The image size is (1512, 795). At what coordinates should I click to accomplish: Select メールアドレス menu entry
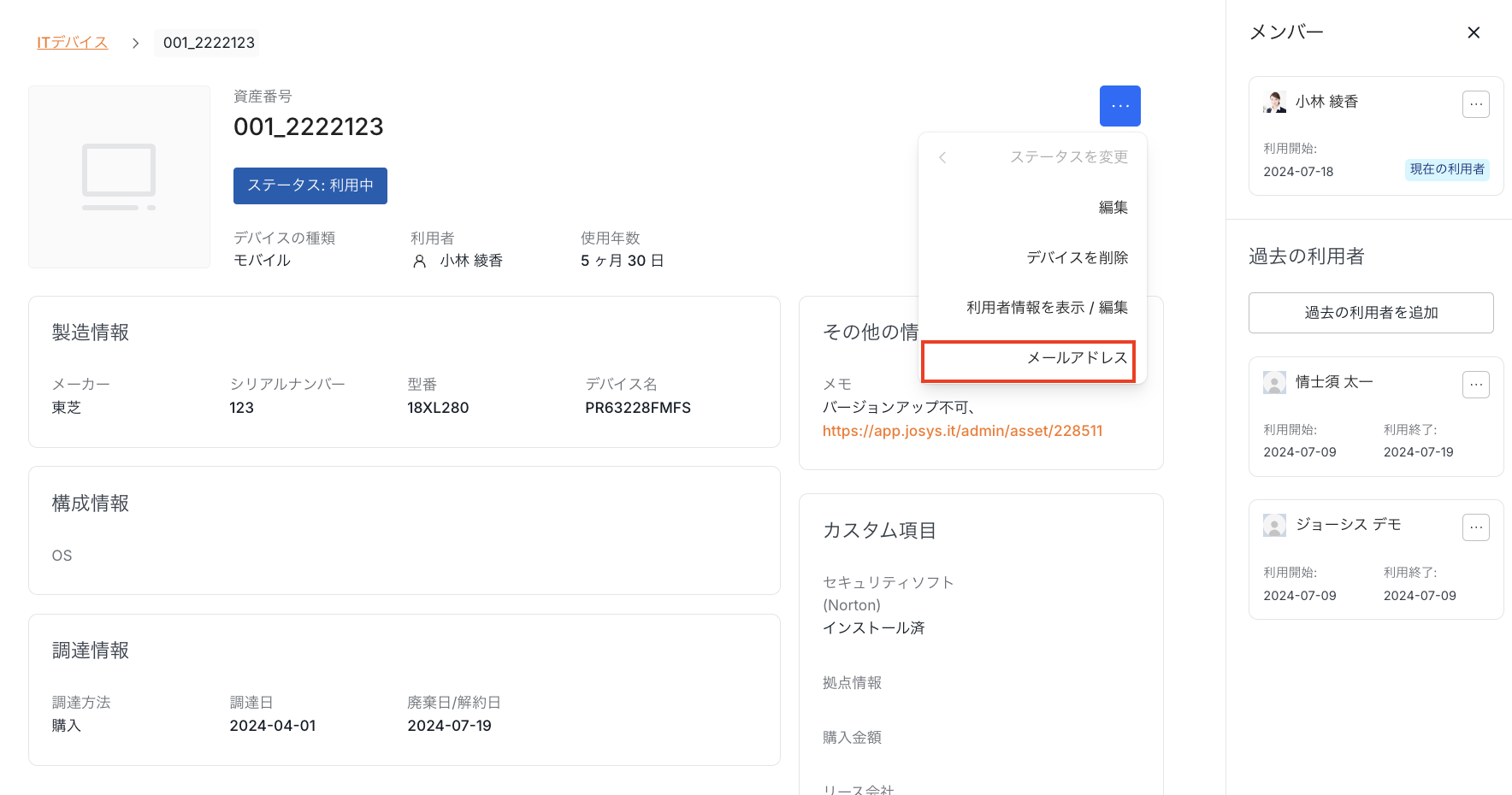1077,358
